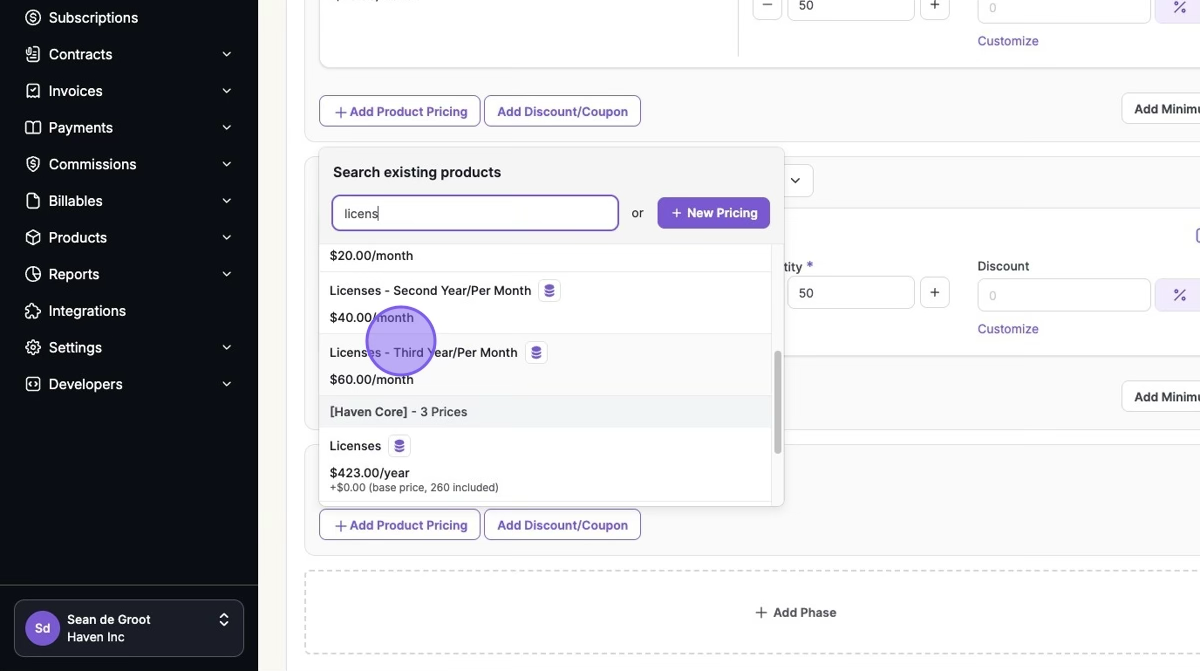The height and width of the screenshot is (671, 1200).
Task: Click the Integrations puzzle icon
Action: pos(33,311)
